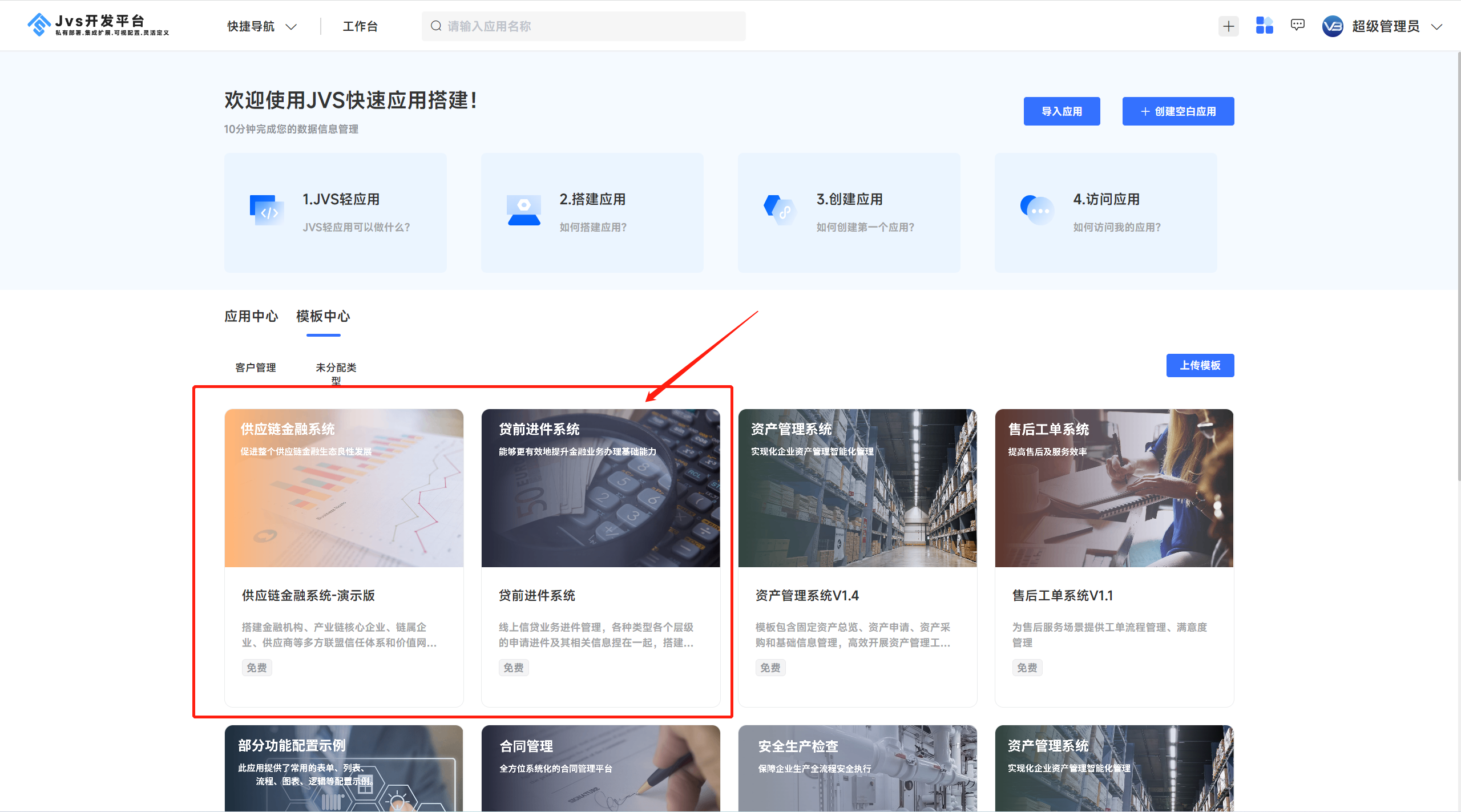Click the 2.搭建应用 laptop icon
1461x812 pixels.
pos(524,210)
